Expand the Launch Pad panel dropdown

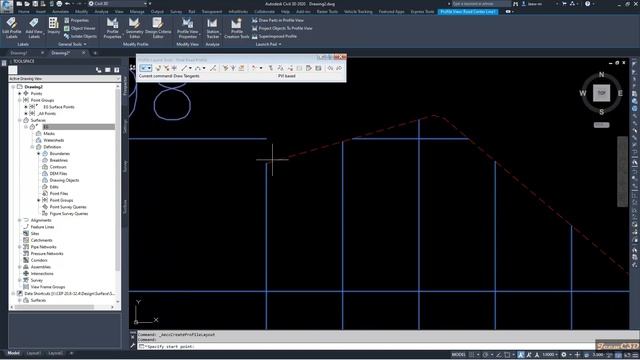[268, 44]
